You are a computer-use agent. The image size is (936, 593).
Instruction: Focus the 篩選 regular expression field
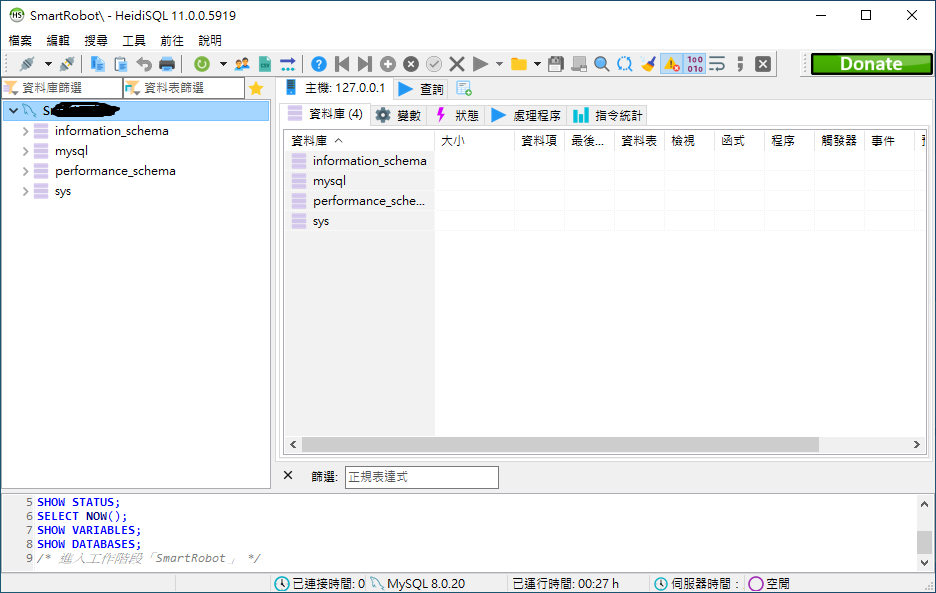point(421,477)
